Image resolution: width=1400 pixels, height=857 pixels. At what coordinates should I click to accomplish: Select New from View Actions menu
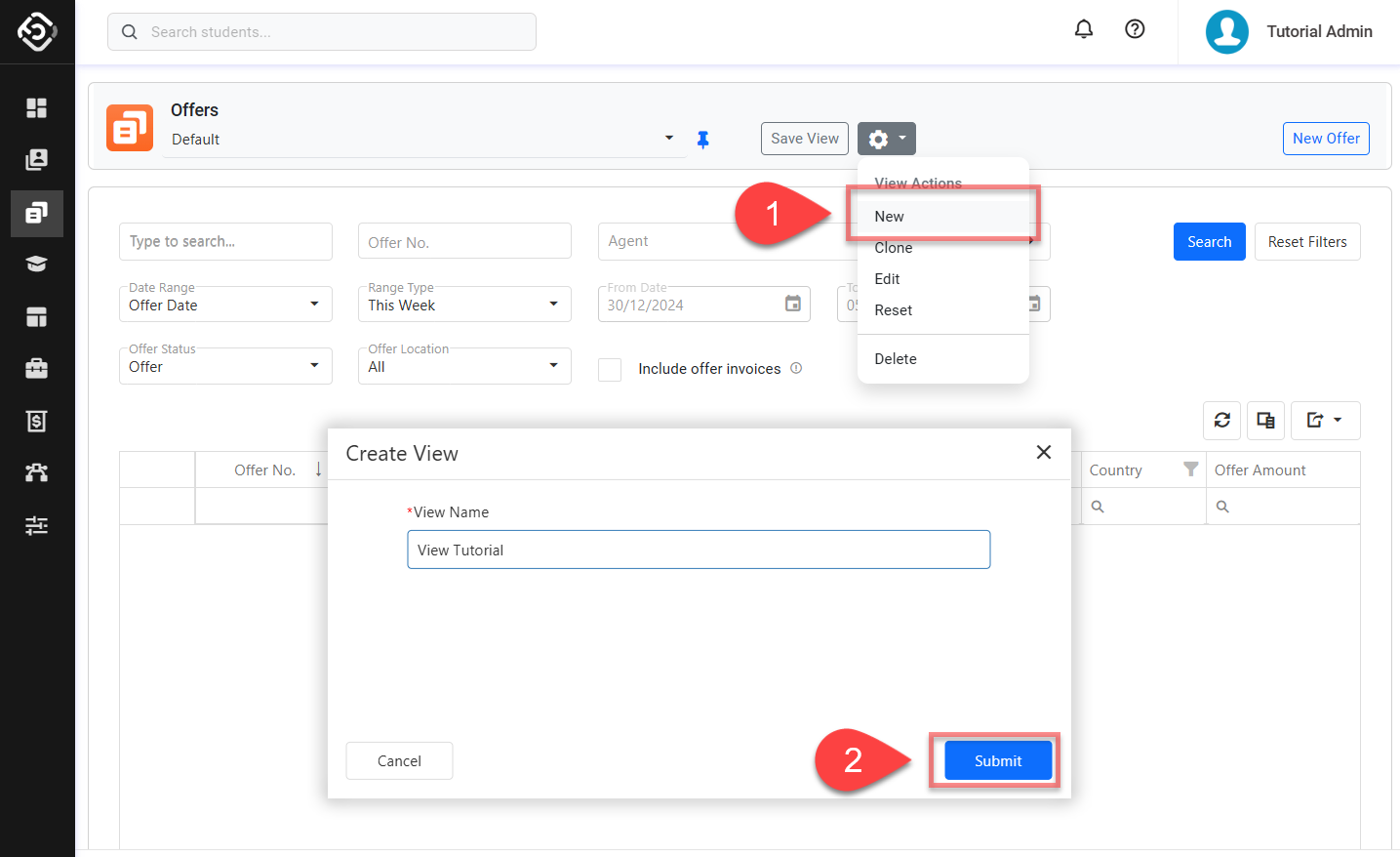[889, 217]
